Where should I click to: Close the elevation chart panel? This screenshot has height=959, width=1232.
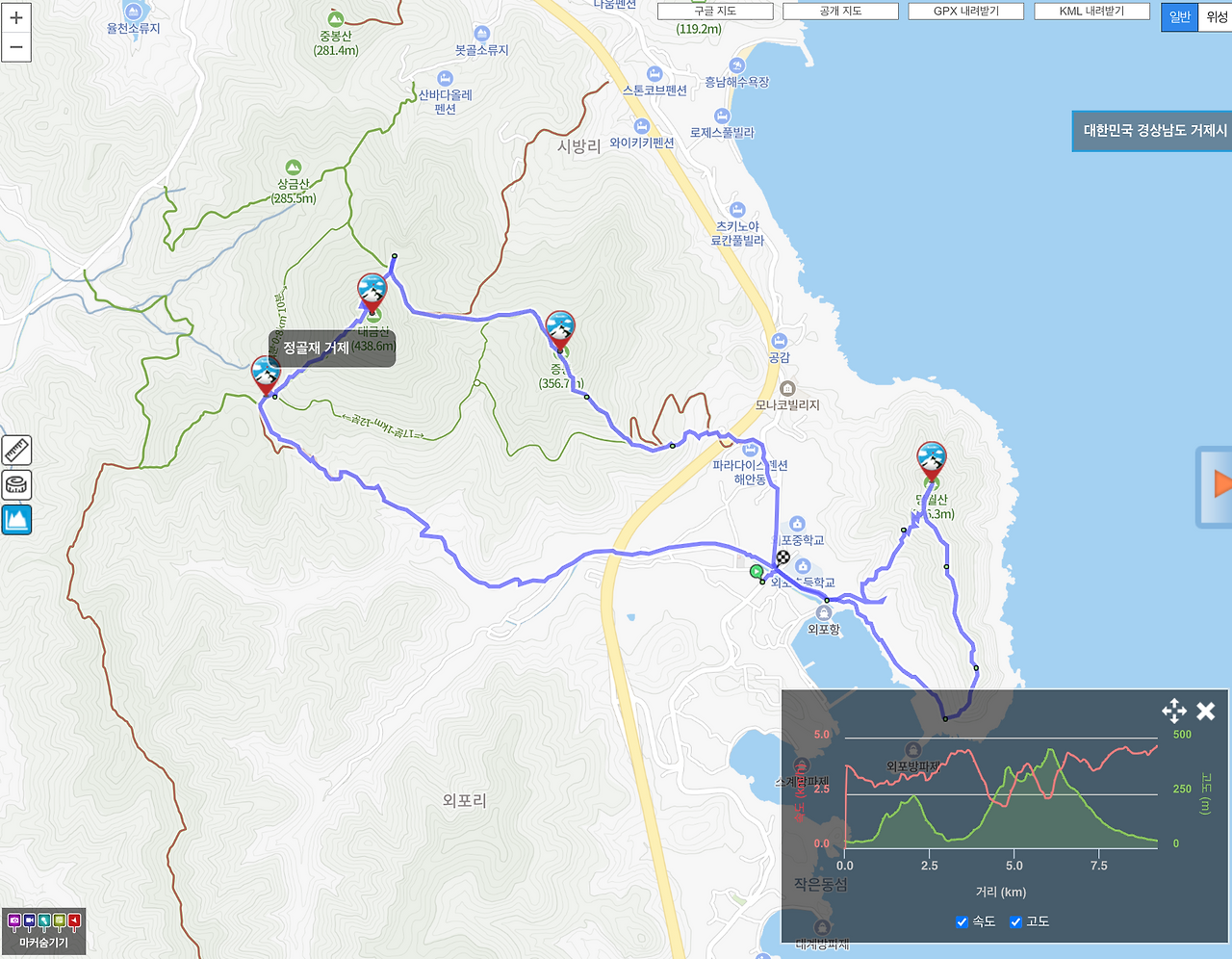(1205, 712)
